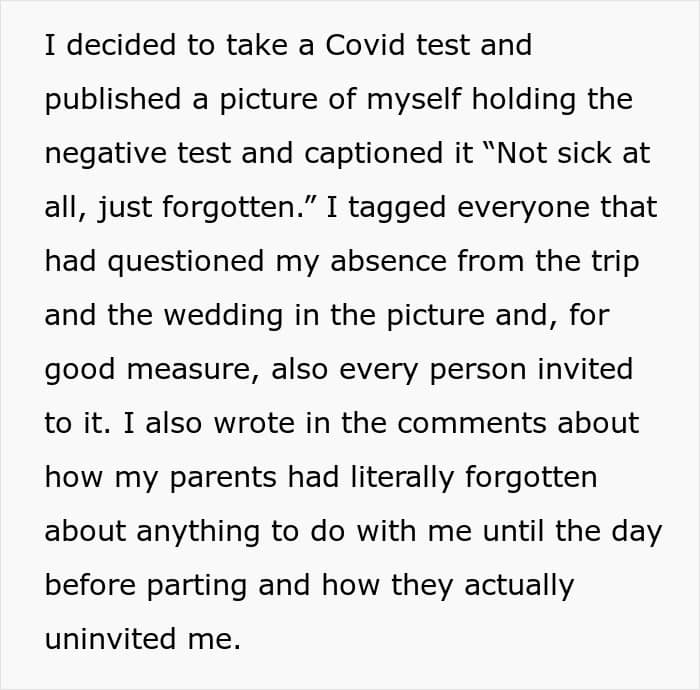
Task: Click the words "they actually"
Action: tap(482, 586)
